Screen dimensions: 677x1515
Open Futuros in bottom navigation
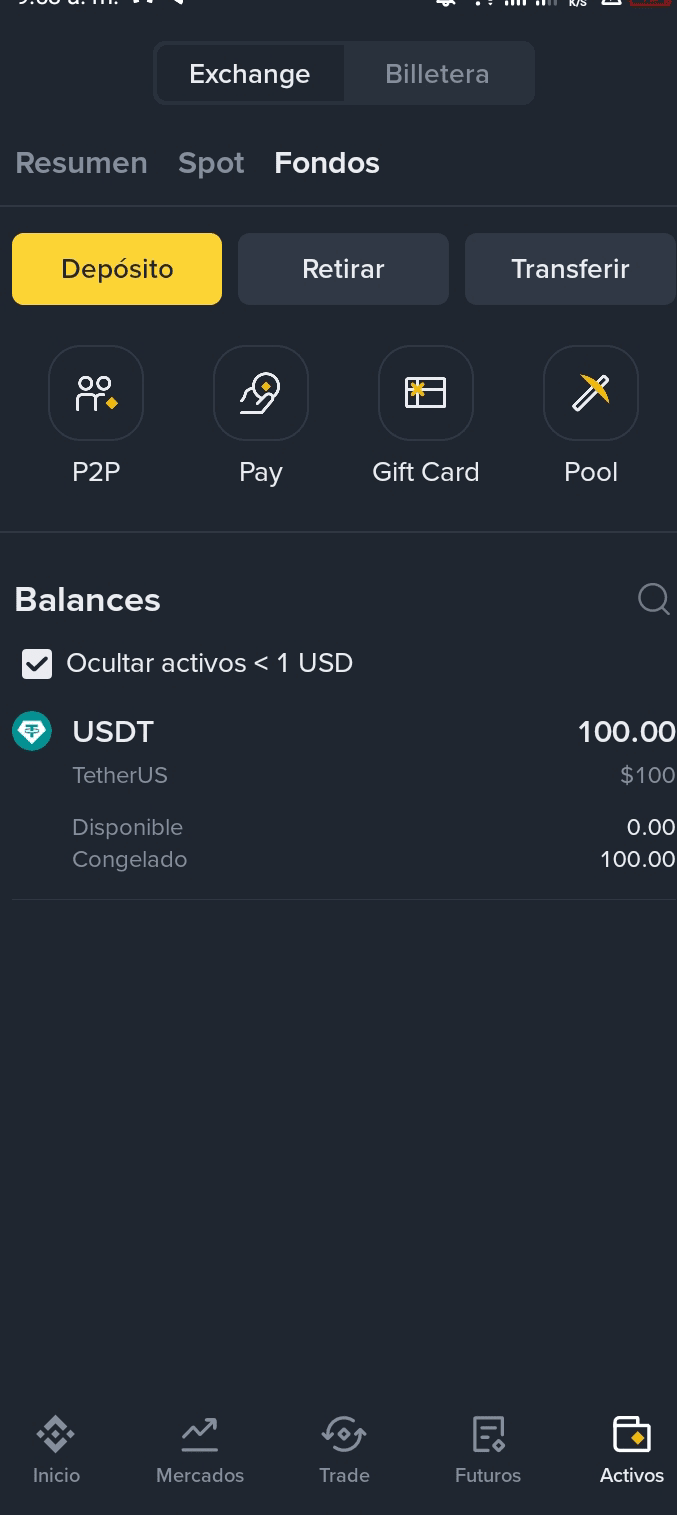pyautogui.click(x=488, y=1450)
